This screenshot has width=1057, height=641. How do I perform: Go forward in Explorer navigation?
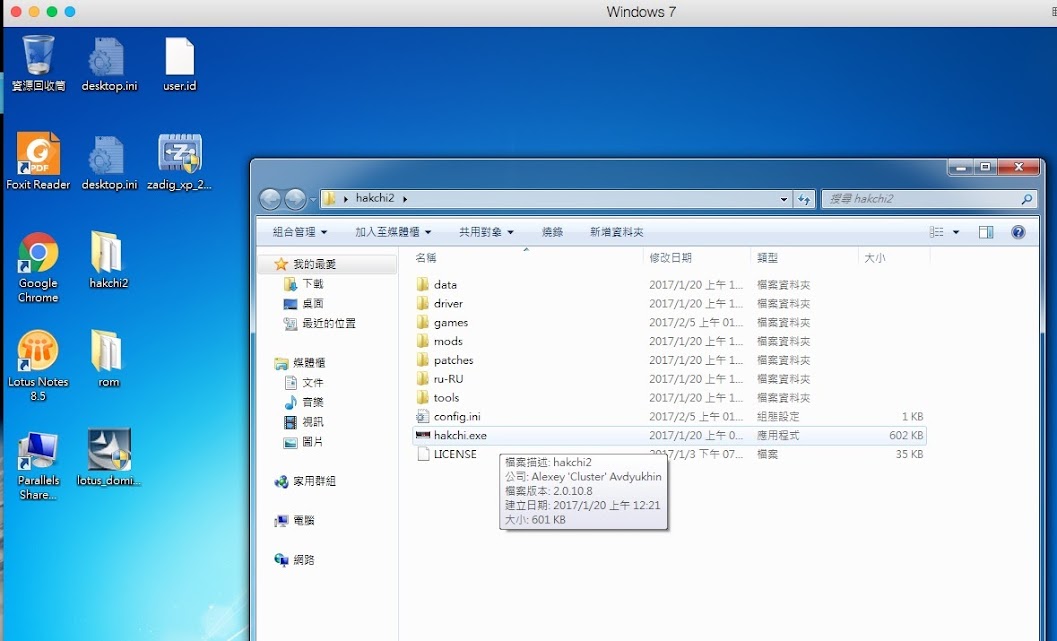click(295, 199)
